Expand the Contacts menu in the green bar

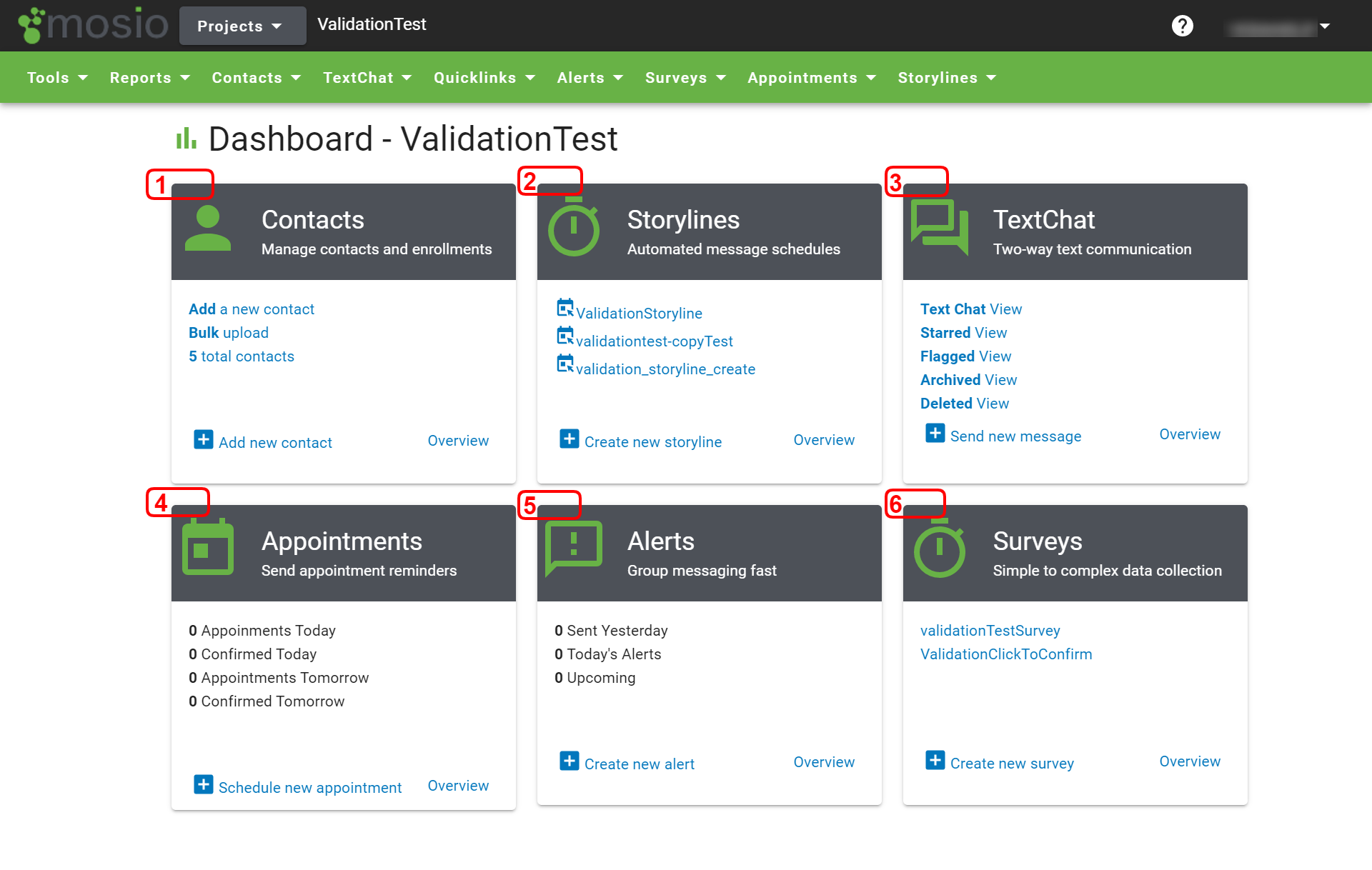pyautogui.click(x=257, y=77)
